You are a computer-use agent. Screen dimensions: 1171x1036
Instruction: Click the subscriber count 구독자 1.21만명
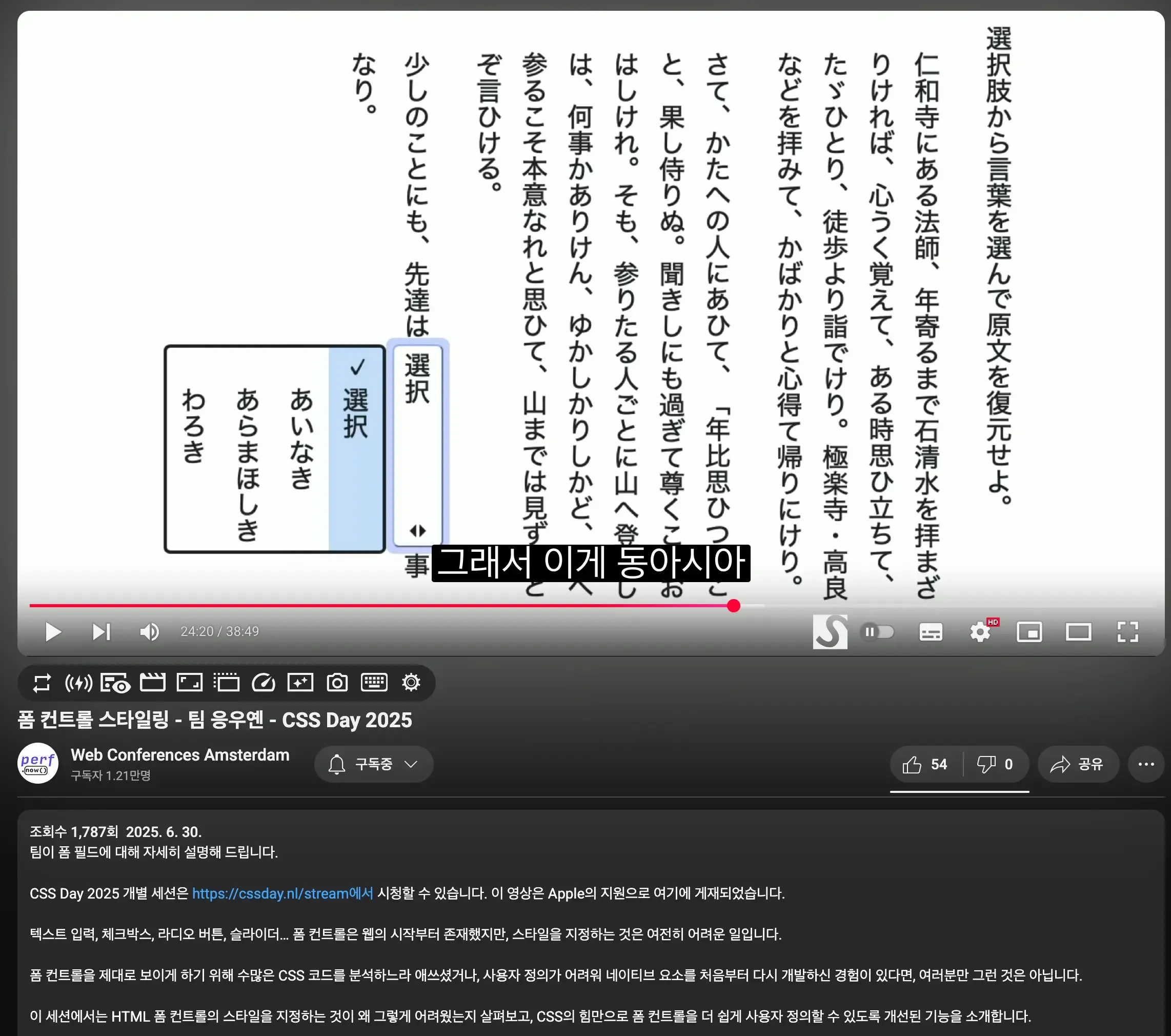[111, 775]
